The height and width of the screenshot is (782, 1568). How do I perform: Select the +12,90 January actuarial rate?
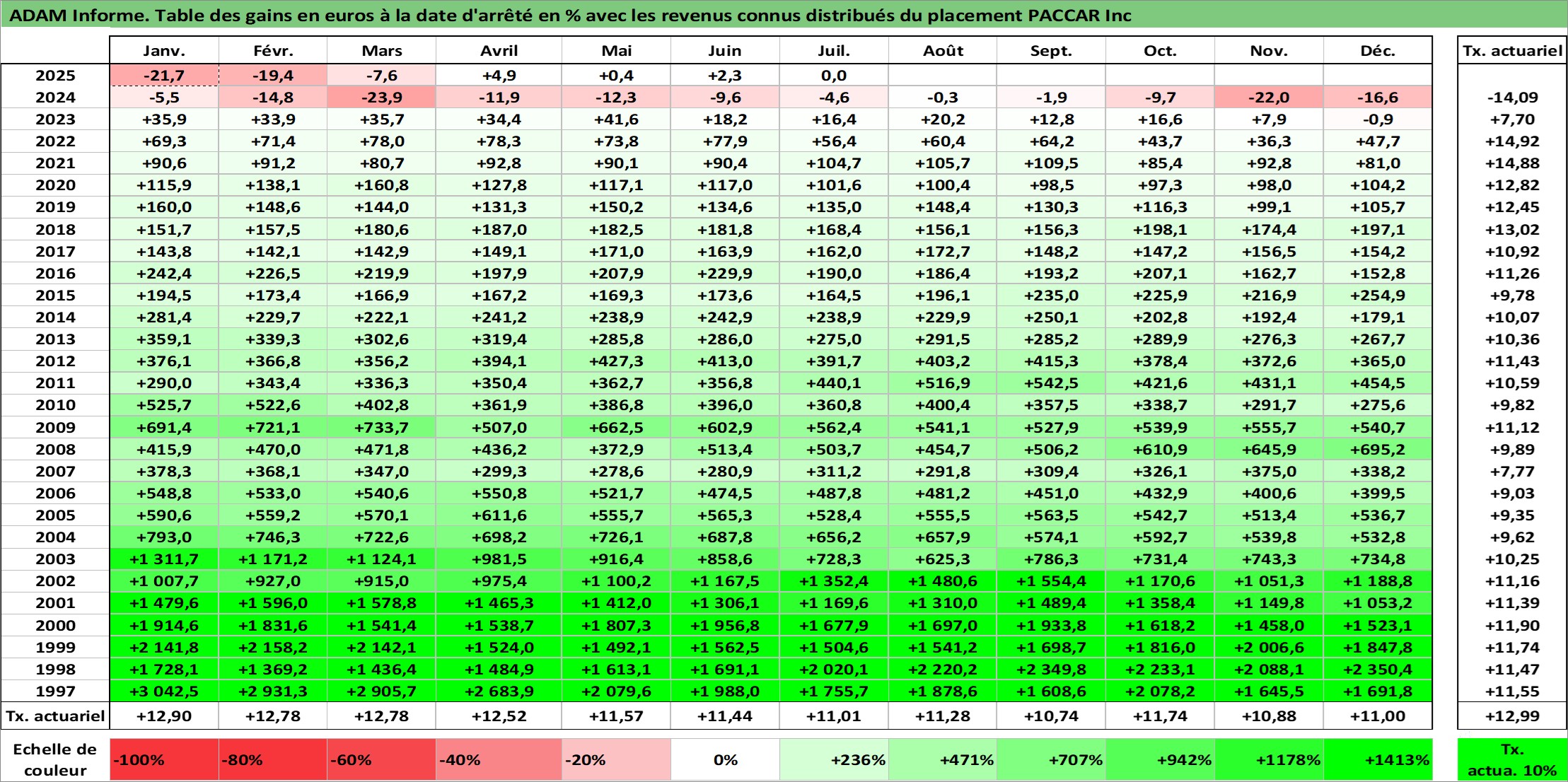coord(164,716)
